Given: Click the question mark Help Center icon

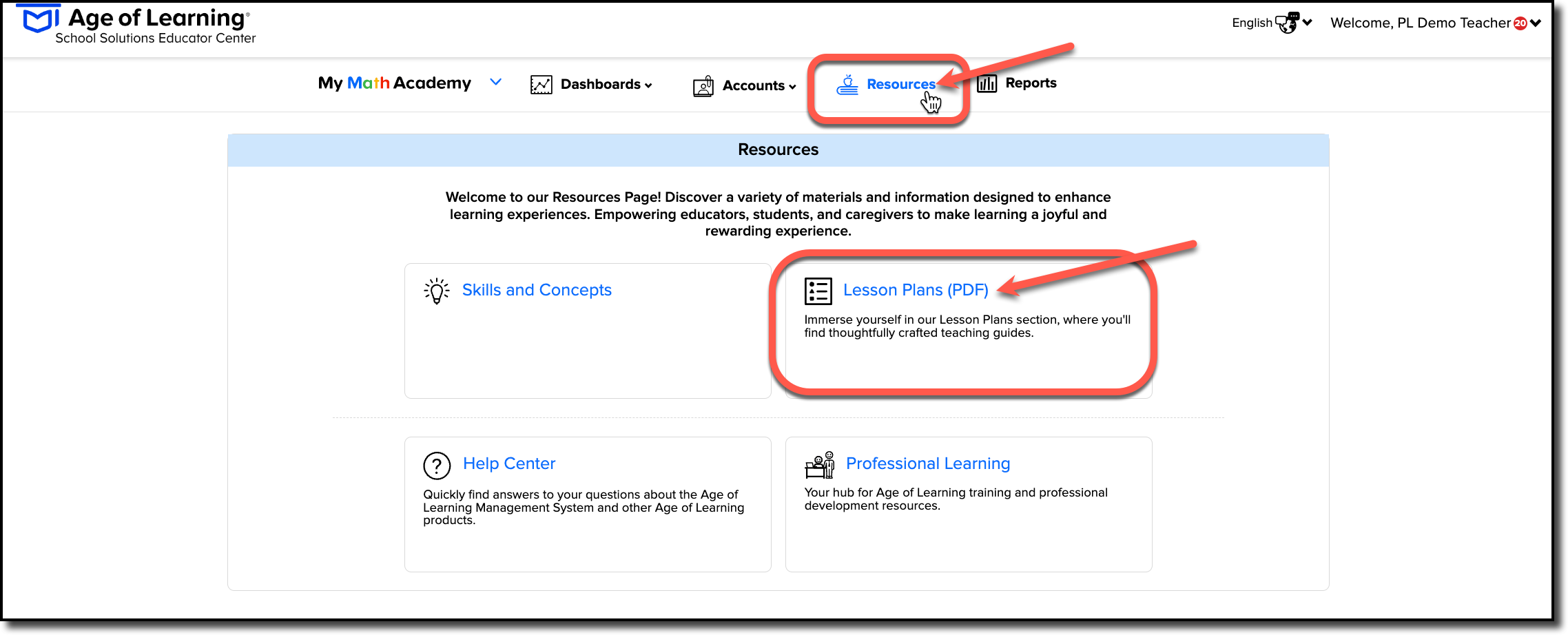Looking at the screenshot, I should (x=437, y=466).
